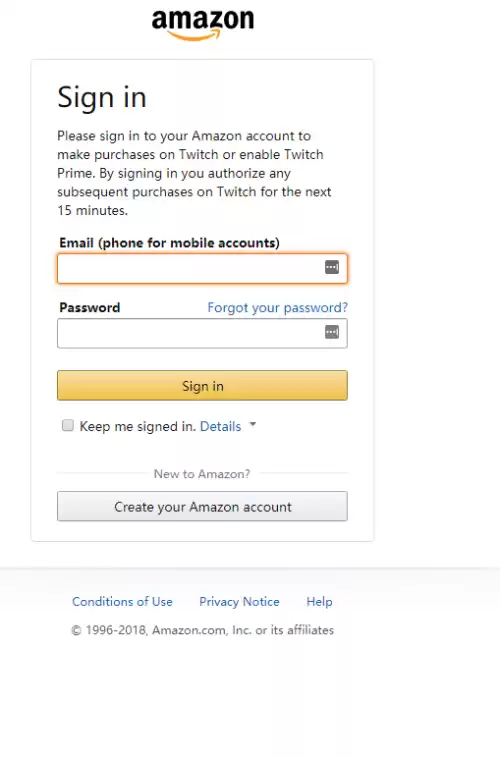Tick the Keep me signed in checkbox

pyautogui.click(x=68, y=425)
